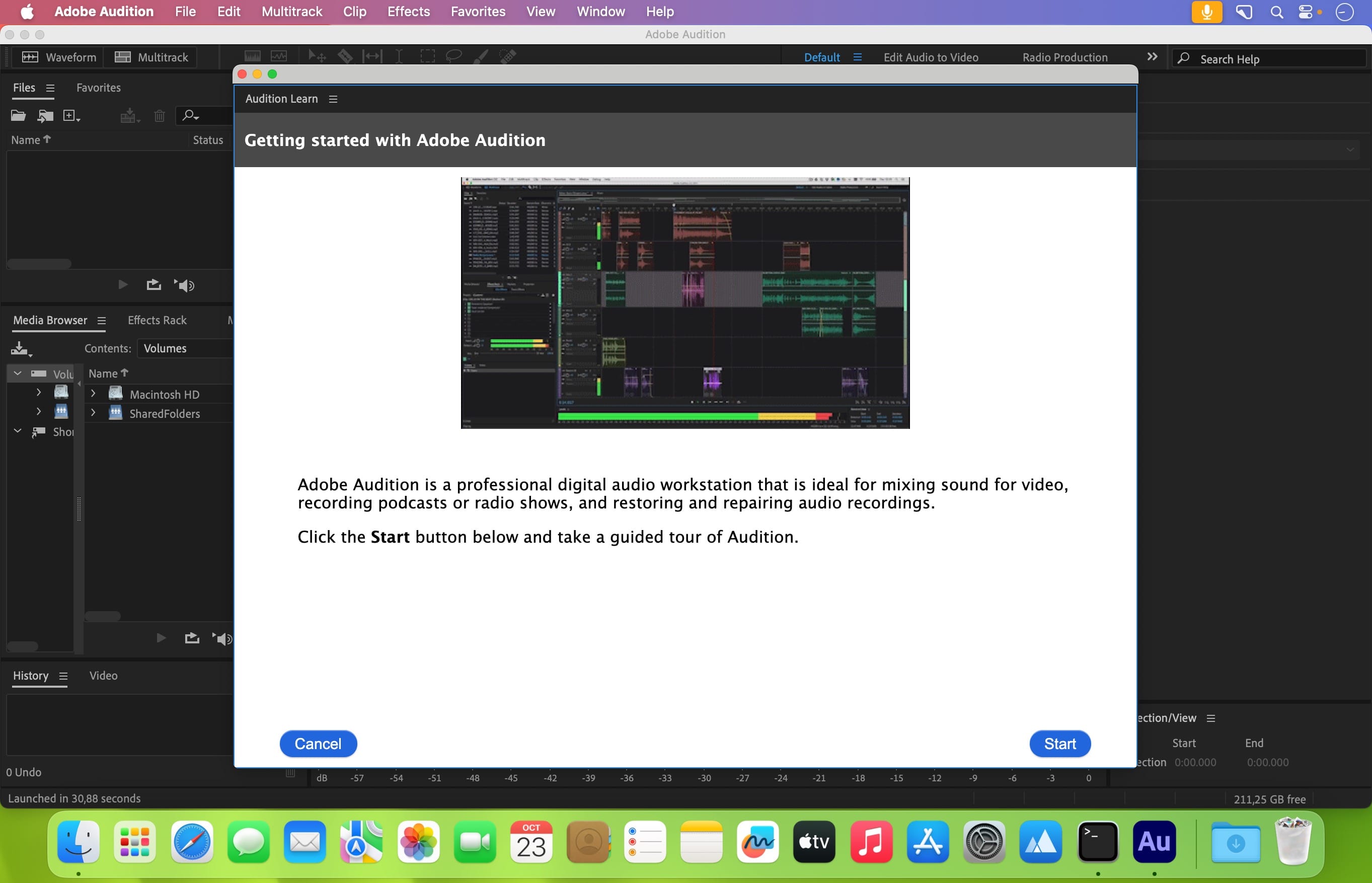Open the Selection/View panel menu icon
1372x883 pixels.
[x=1211, y=718]
